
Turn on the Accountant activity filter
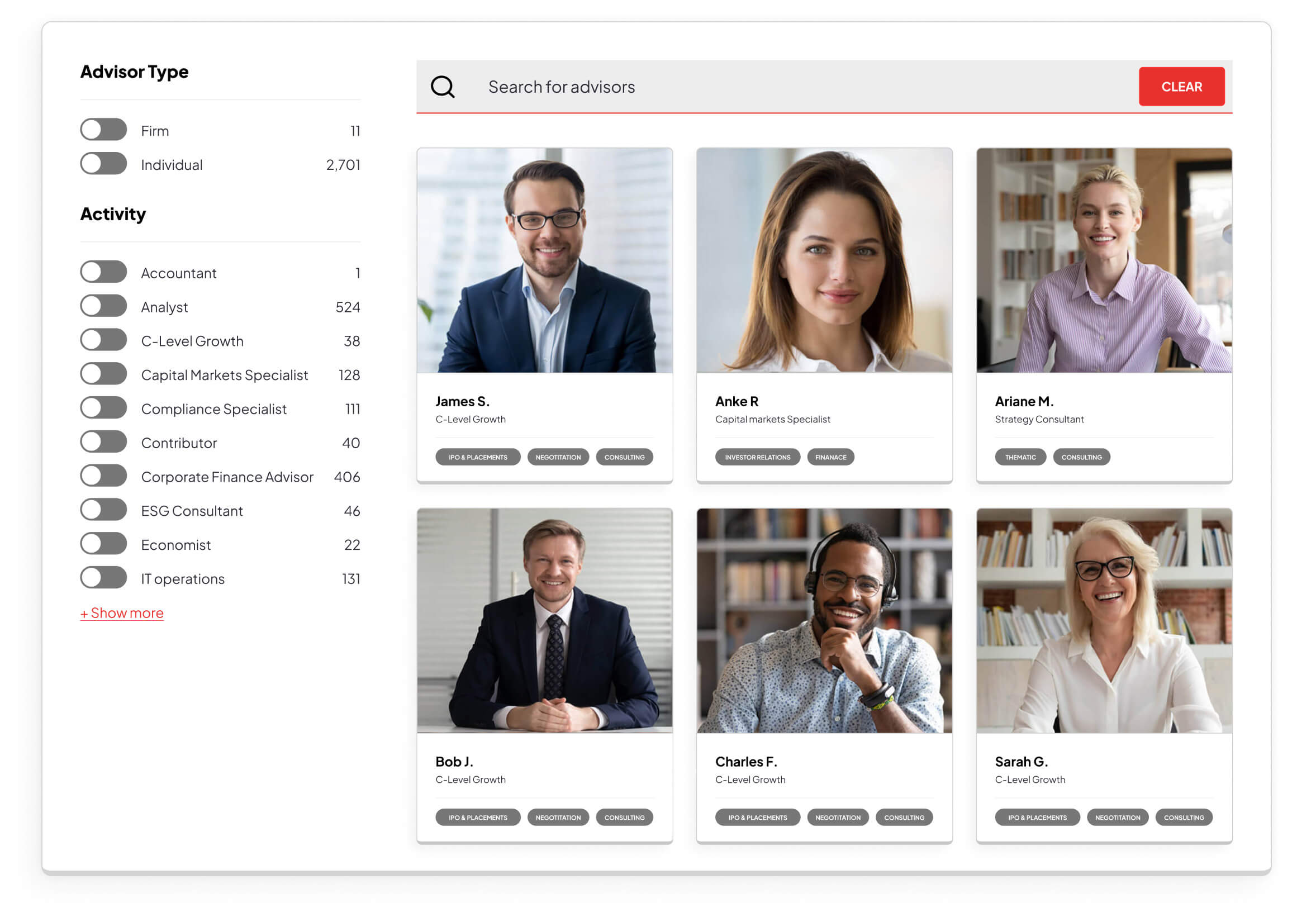(x=104, y=272)
